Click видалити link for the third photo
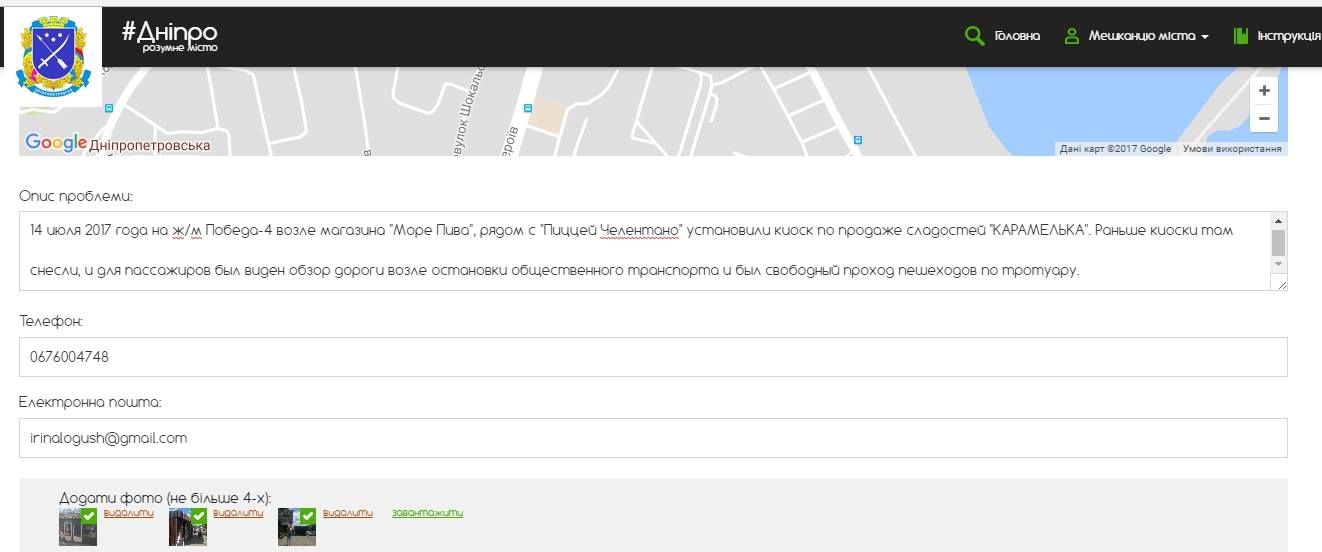Viewport: 1322px width, 552px height. tap(347, 513)
